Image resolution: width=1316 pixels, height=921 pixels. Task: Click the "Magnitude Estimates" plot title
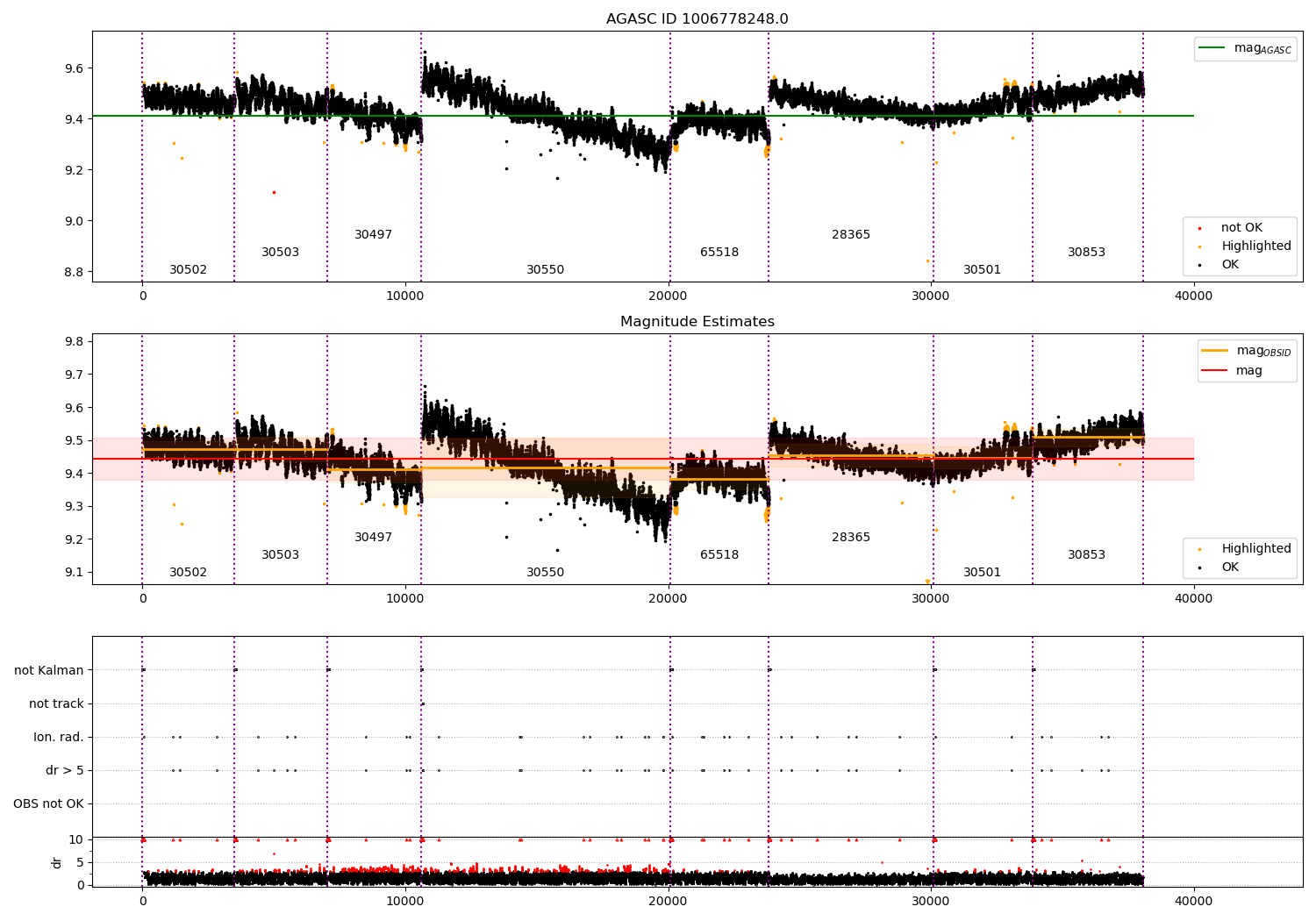point(697,322)
